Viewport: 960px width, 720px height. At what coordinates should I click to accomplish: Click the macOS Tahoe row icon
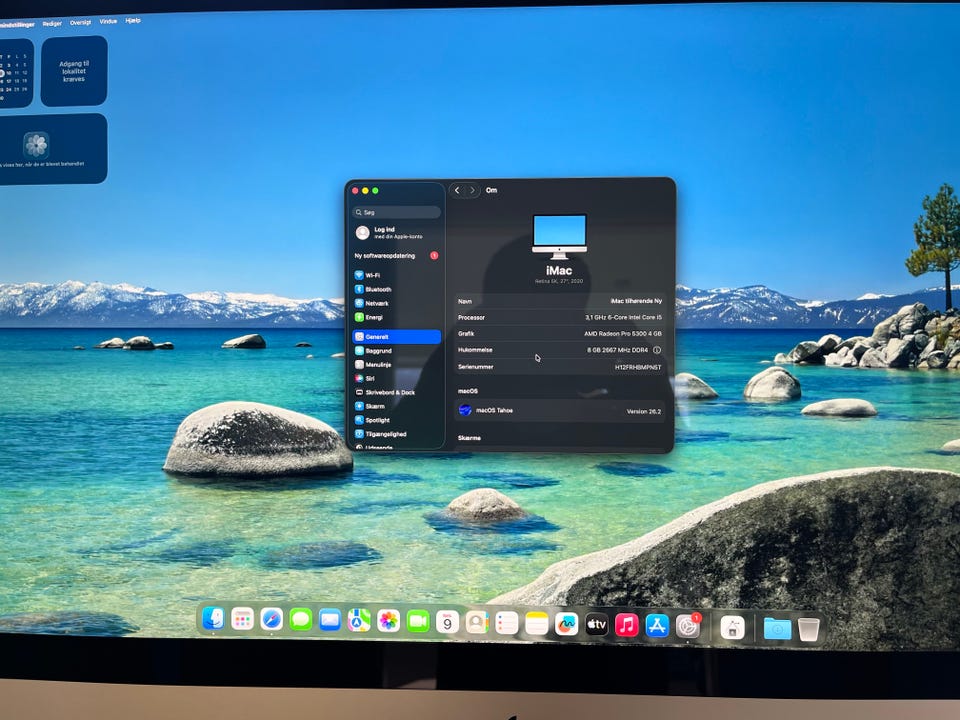[x=465, y=410]
